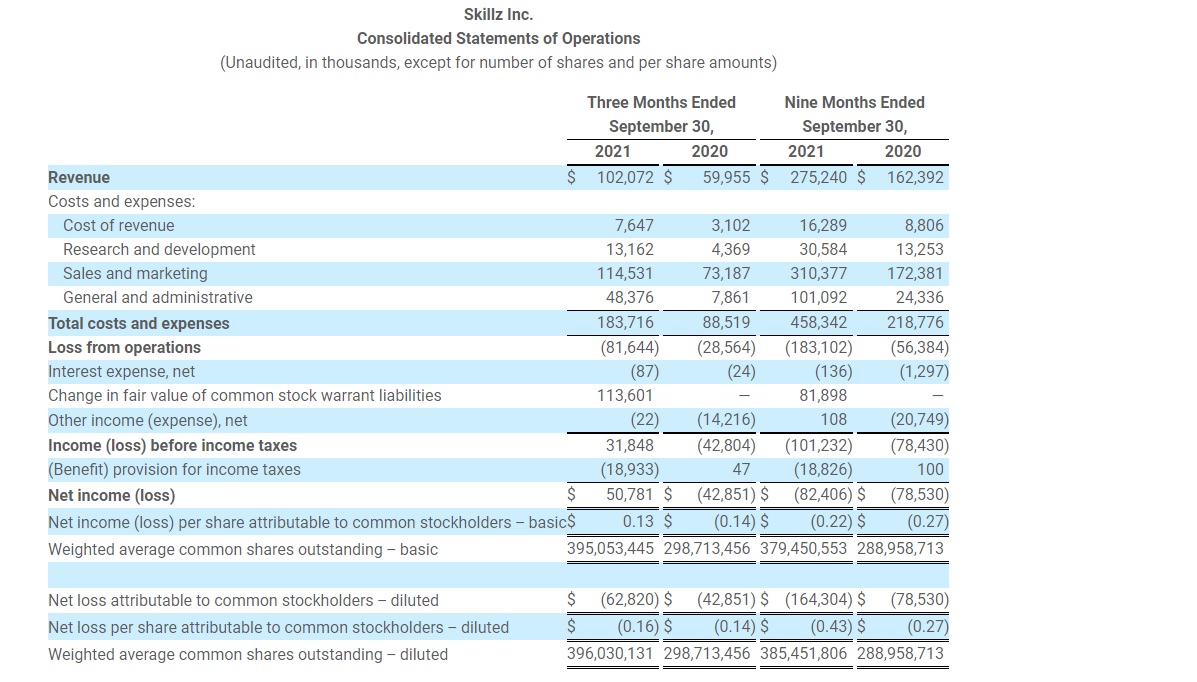1197x682 pixels.
Task: Click warrant fair value change 113,601
Action: pos(625,396)
